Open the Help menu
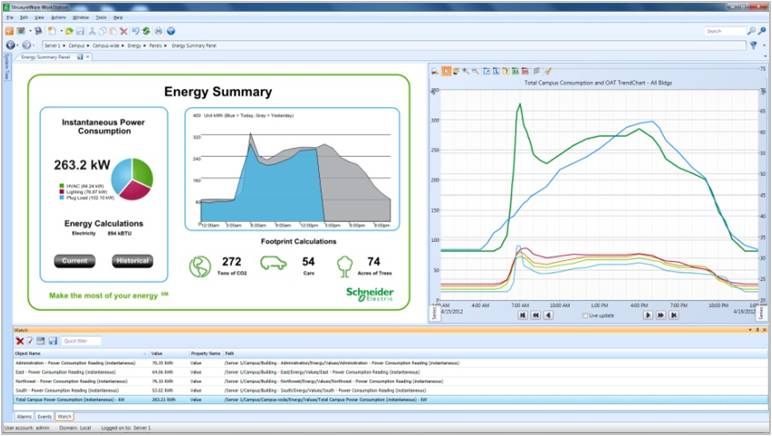Screen dimensions: 772x436 point(118,18)
